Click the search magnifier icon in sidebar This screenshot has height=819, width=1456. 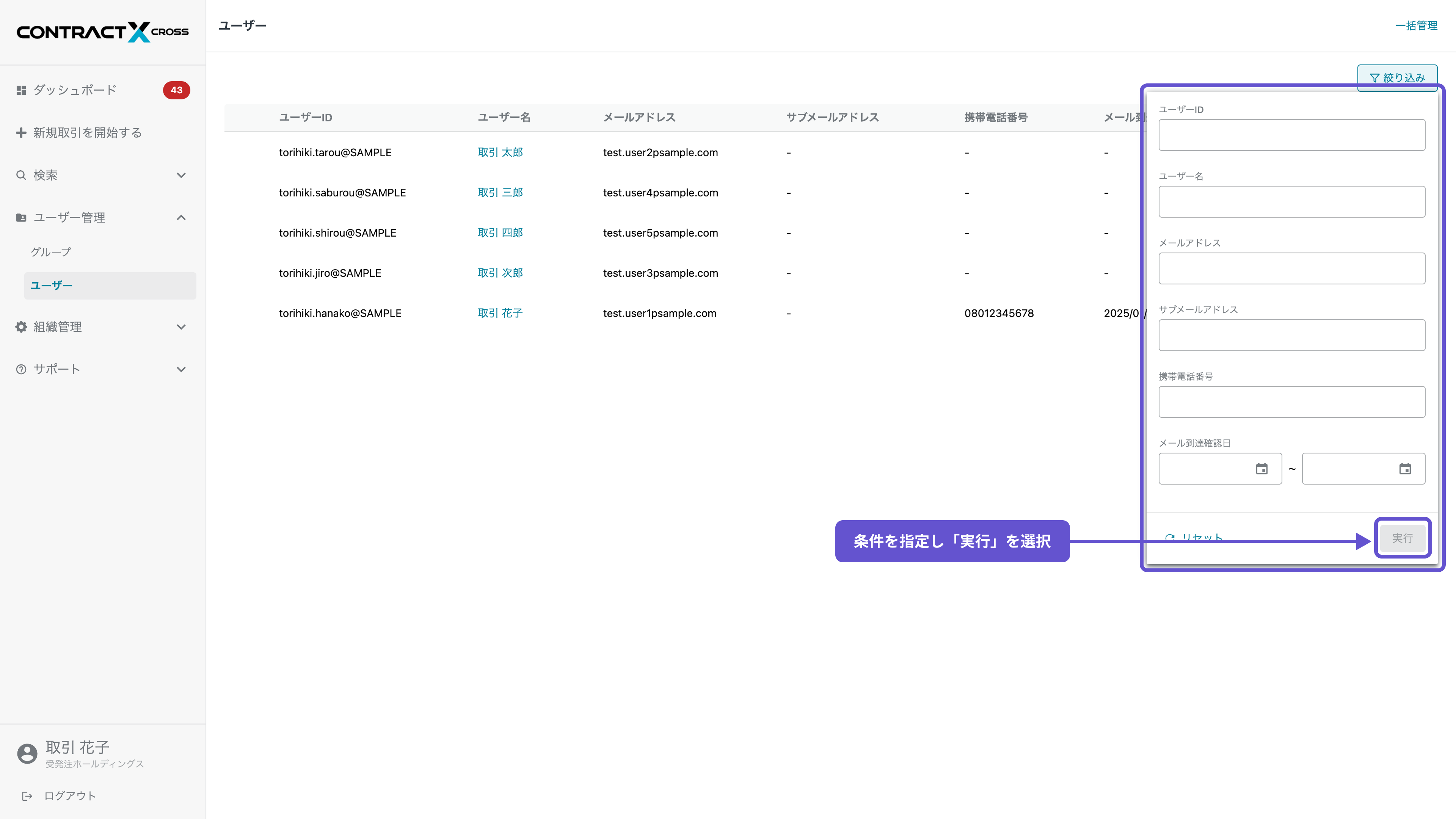[21, 175]
